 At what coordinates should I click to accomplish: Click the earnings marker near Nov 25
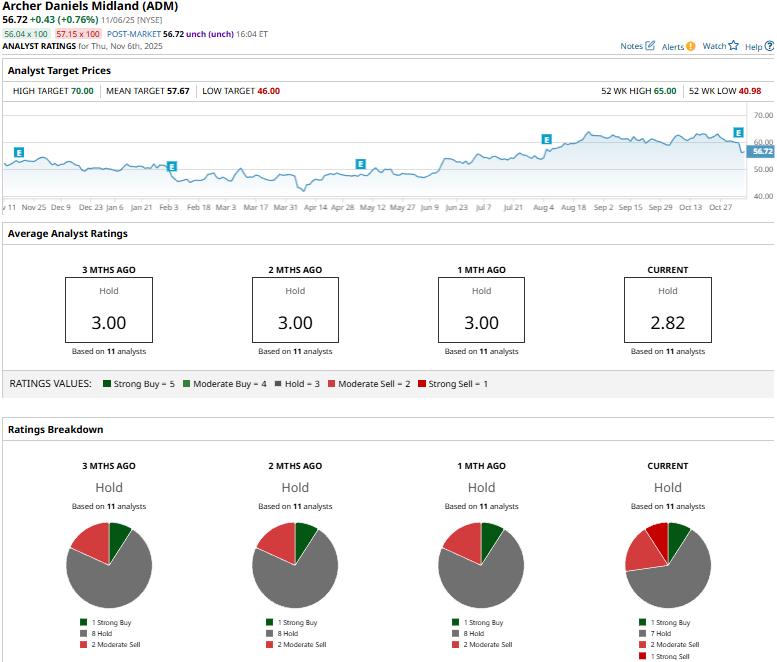[19, 153]
